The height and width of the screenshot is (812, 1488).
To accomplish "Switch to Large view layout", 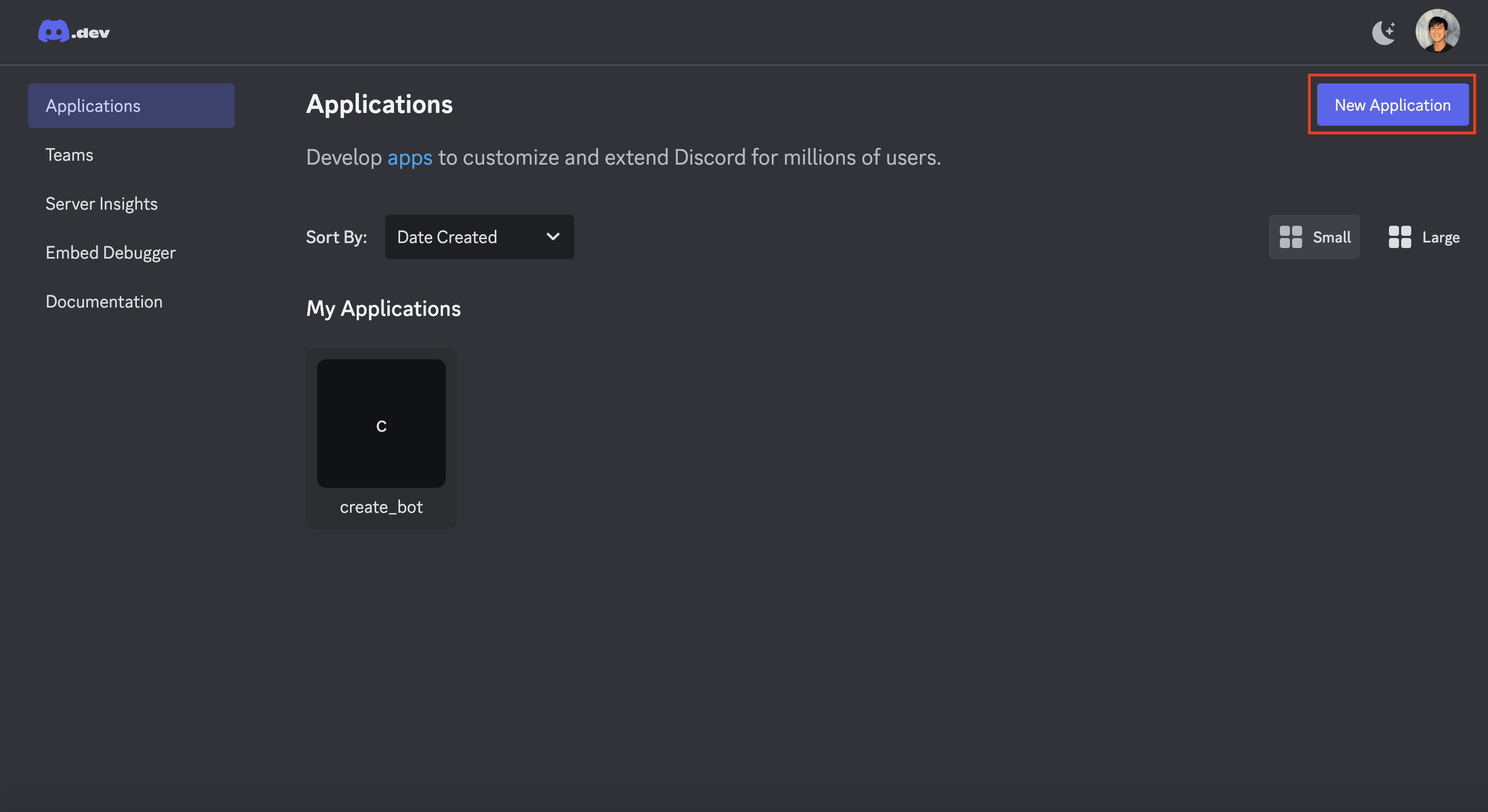I will coord(1440,237).
